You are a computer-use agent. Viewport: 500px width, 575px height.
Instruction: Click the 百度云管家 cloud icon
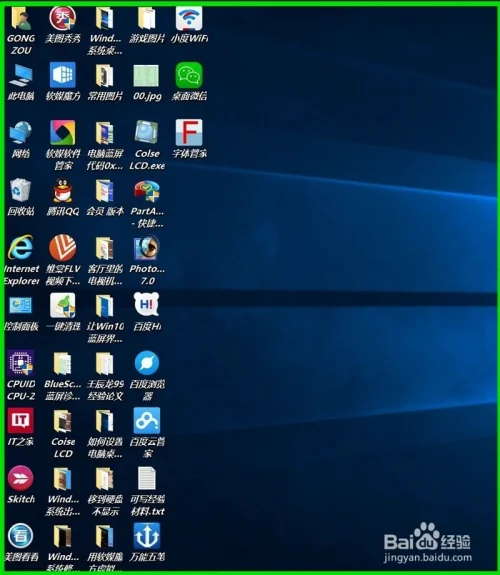point(147,420)
